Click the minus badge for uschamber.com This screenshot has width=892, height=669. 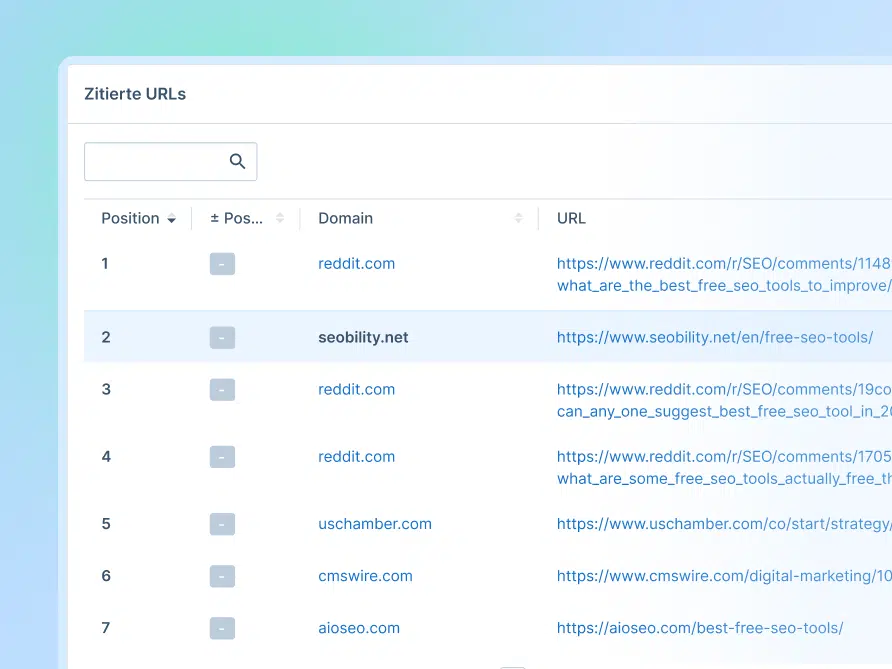click(x=222, y=523)
